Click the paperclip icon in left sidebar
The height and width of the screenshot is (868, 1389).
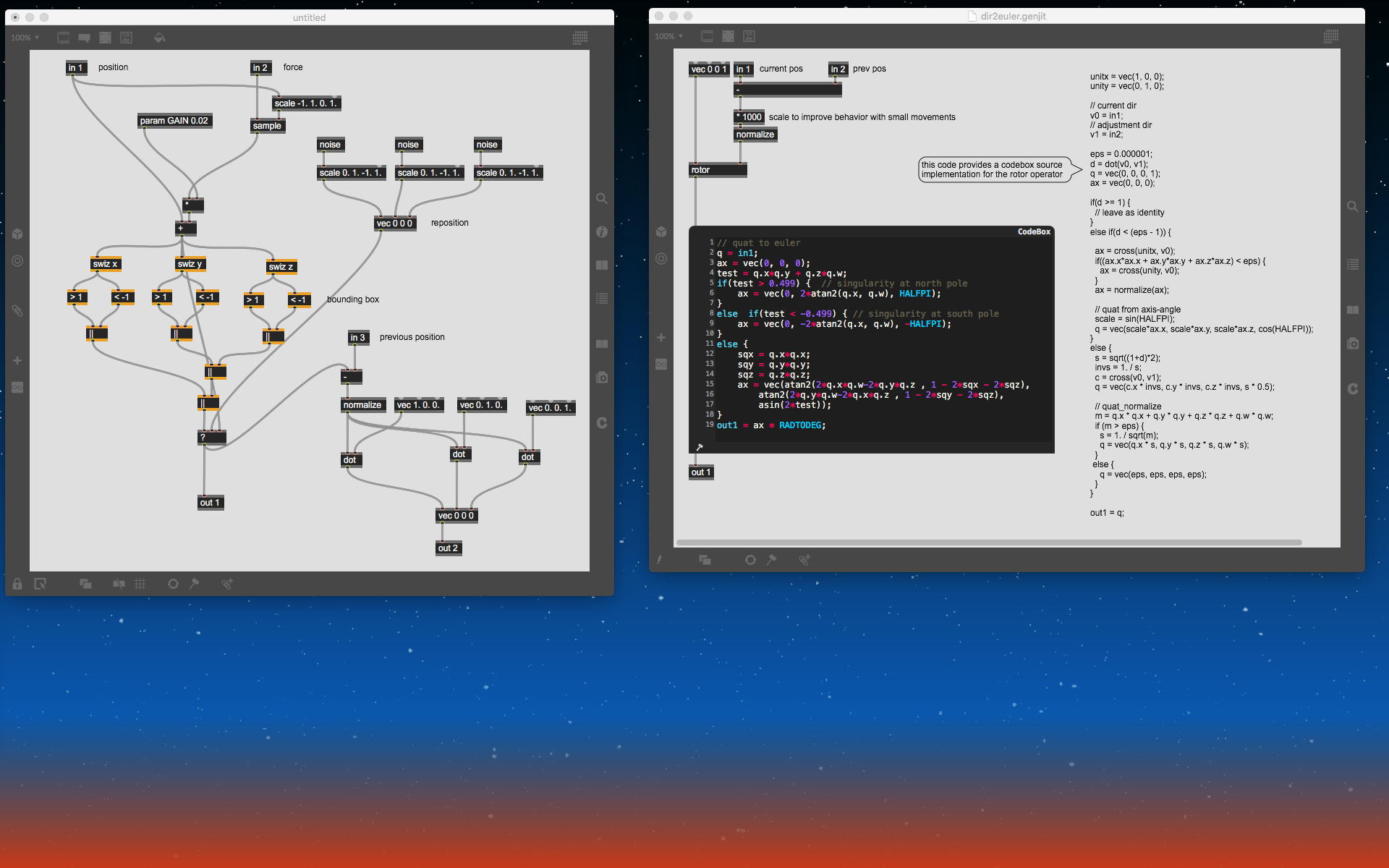[17, 311]
